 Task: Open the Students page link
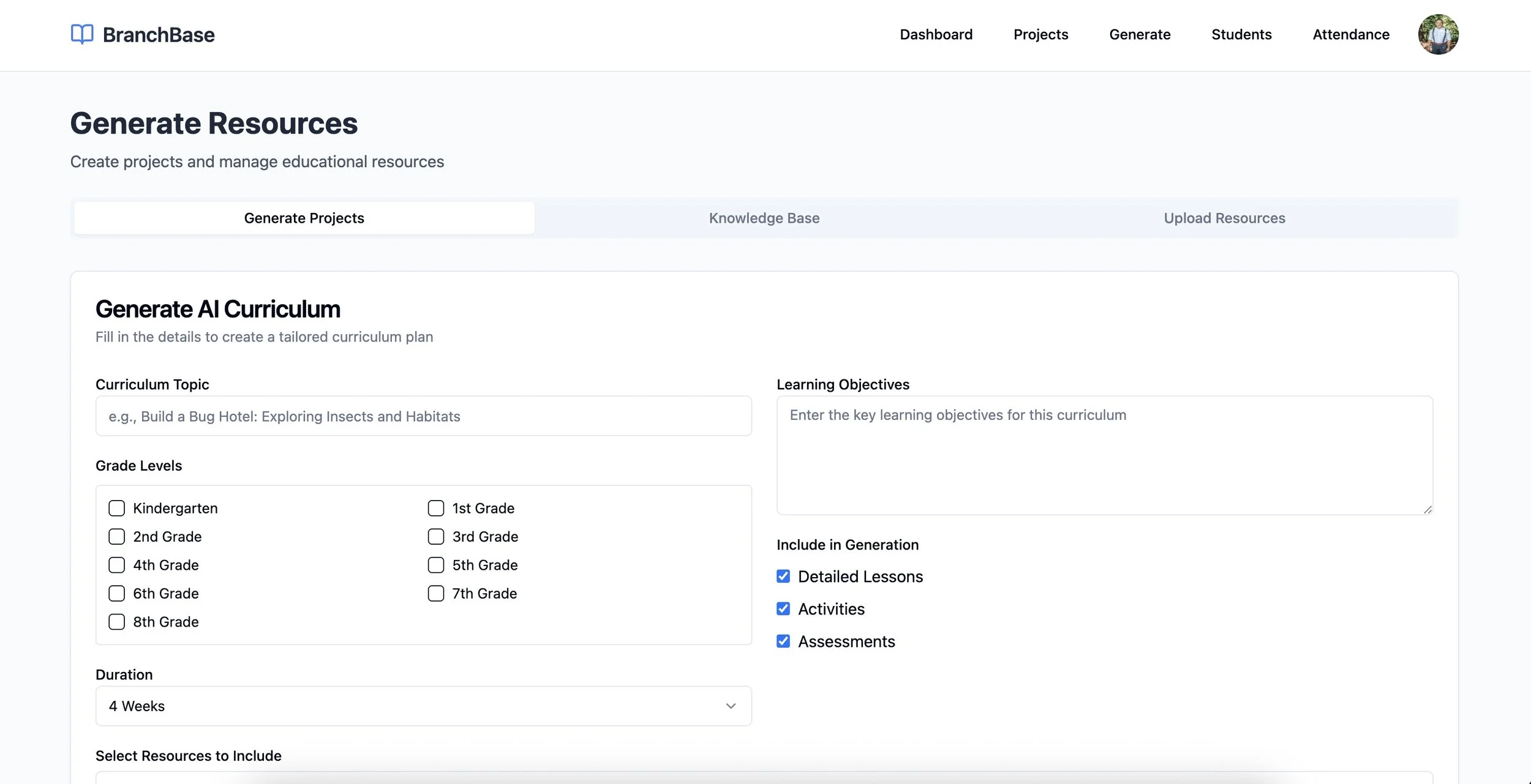(x=1241, y=34)
